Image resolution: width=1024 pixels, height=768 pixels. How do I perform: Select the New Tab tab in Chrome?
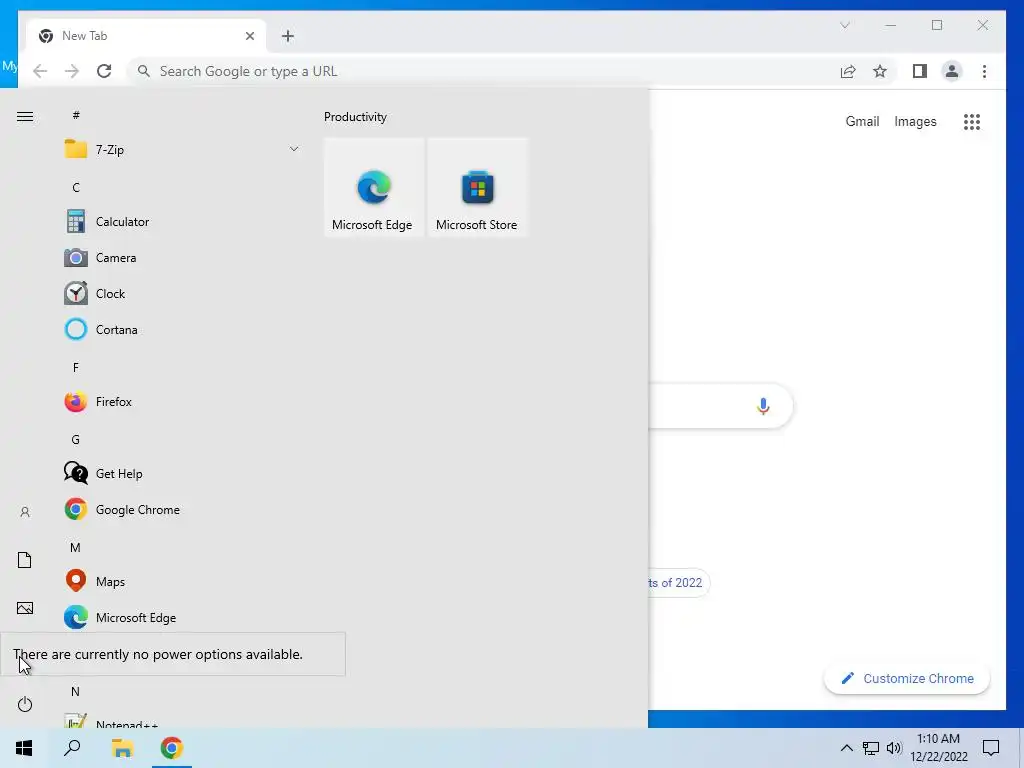coord(146,36)
